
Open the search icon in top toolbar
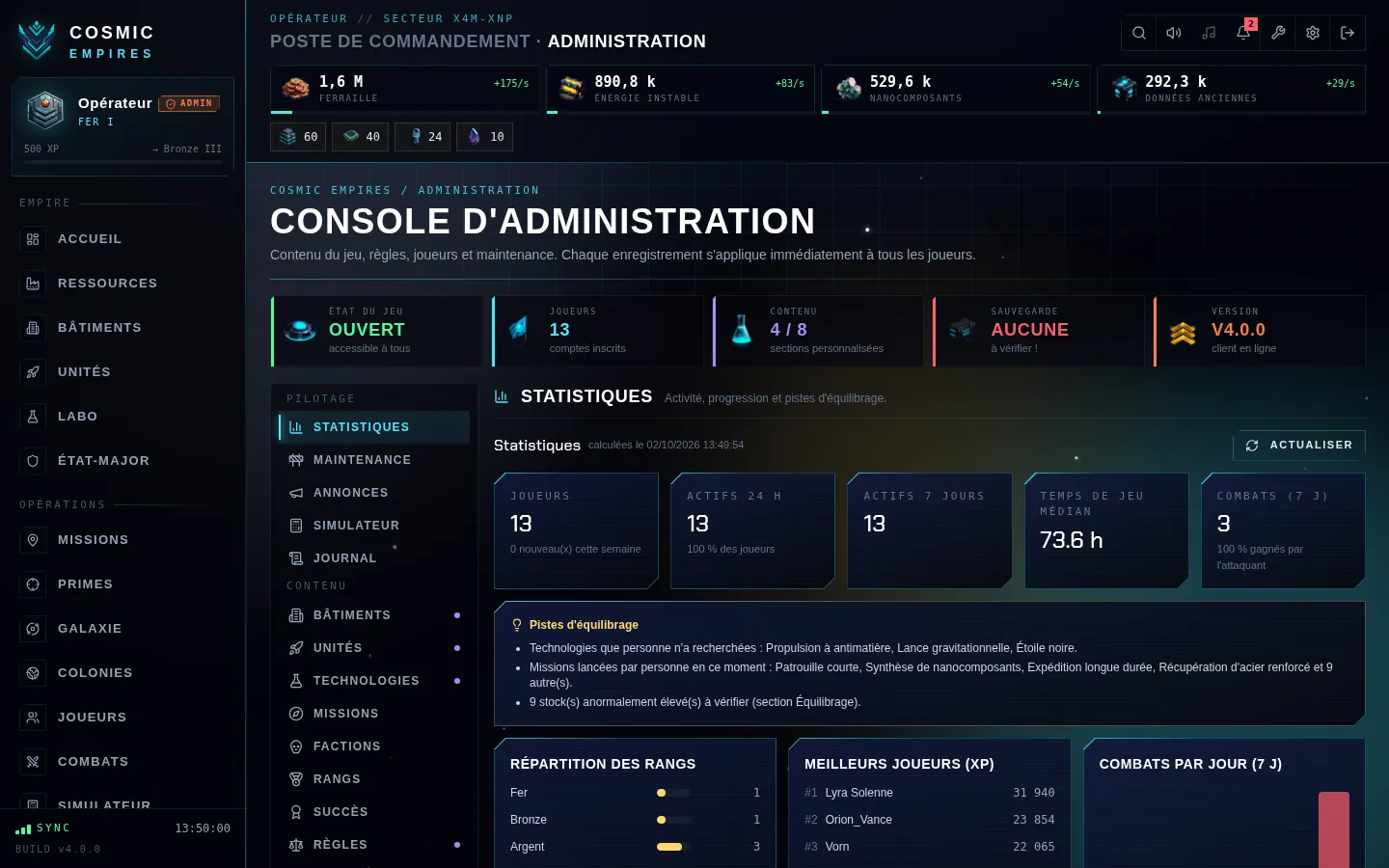click(x=1139, y=33)
